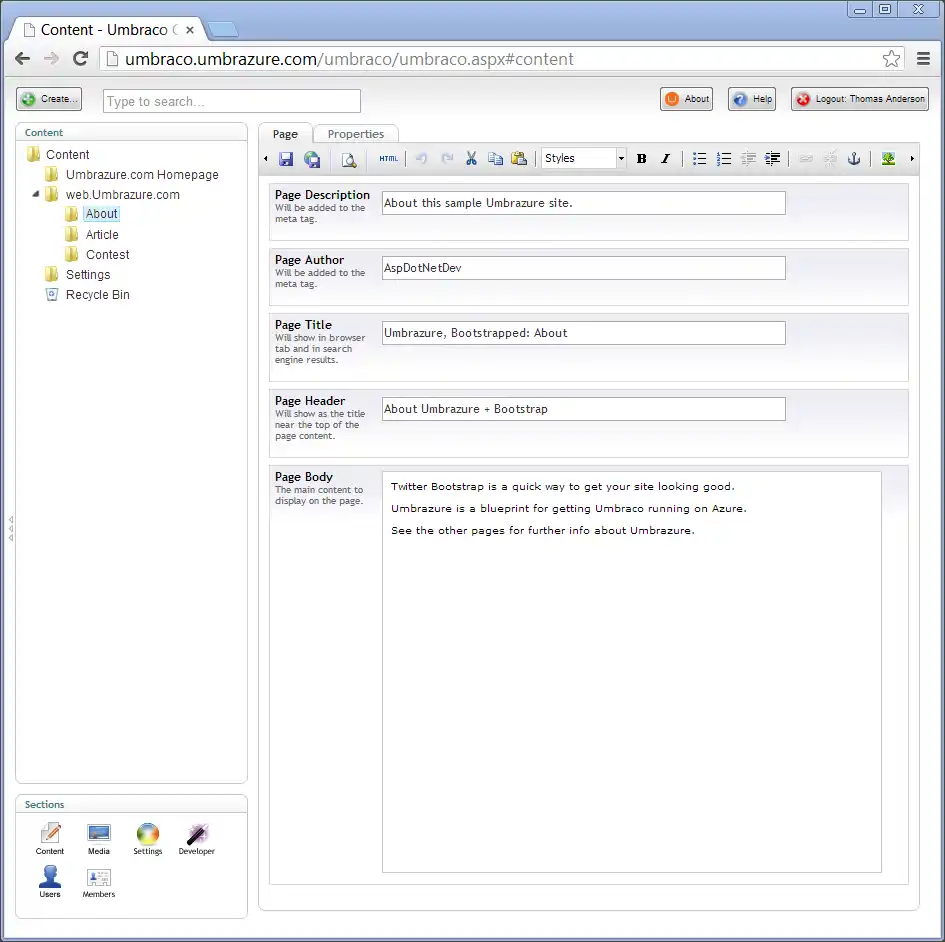
Task: Select the root Content tree node
Action: point(68,155)
